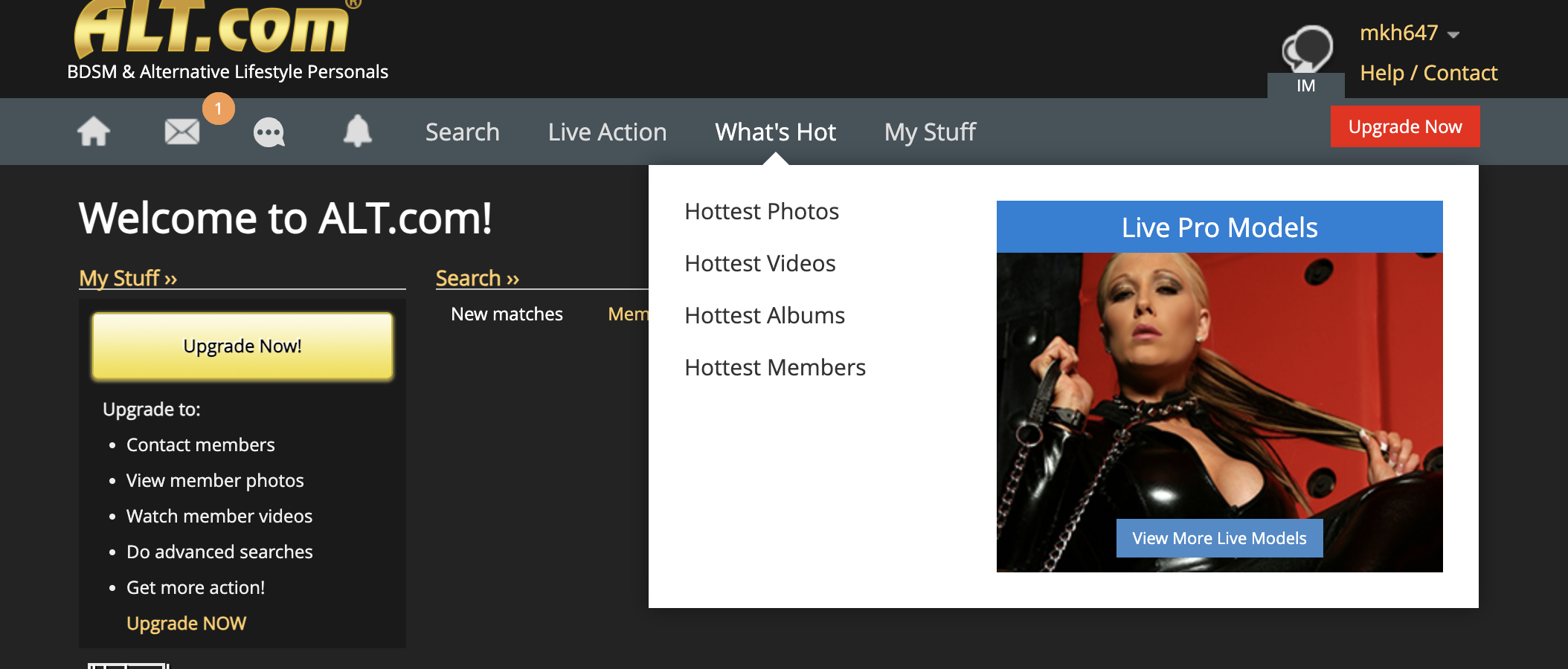Open the chat bubble messages icon
Image resolution: width=1568 pixels, height=669 pixels.
click(x=269, y=132)
